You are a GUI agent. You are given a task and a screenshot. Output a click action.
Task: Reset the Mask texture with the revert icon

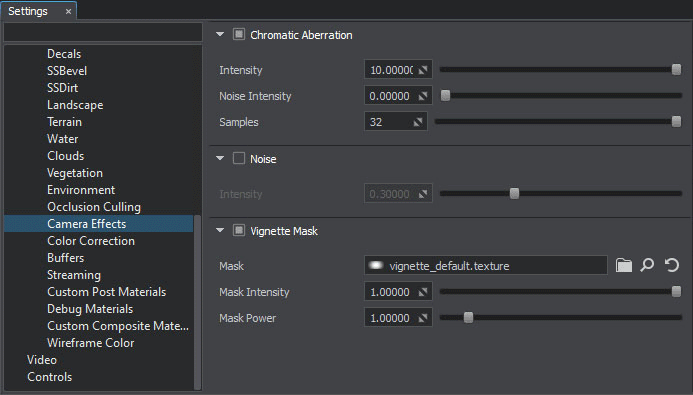[x=672, y=265]
